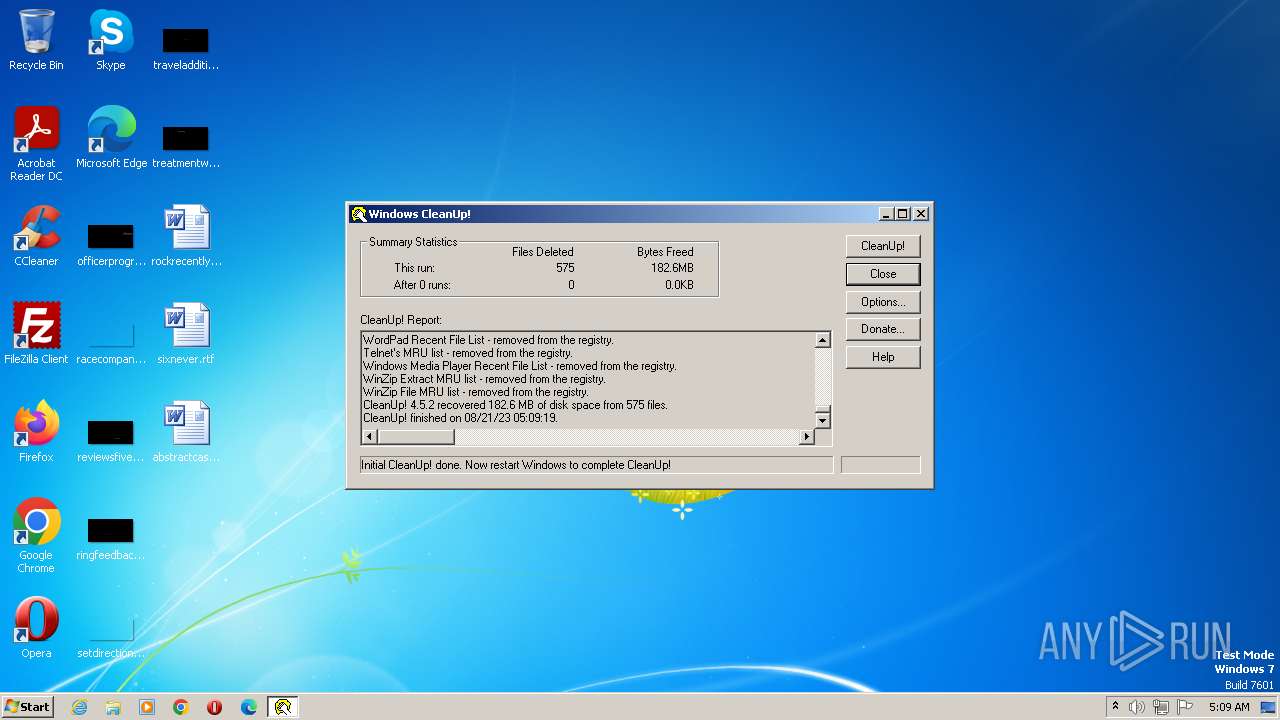Activate the Windows CleanUp! taskbar button
1280x720 pixels.
pos(283,707)
